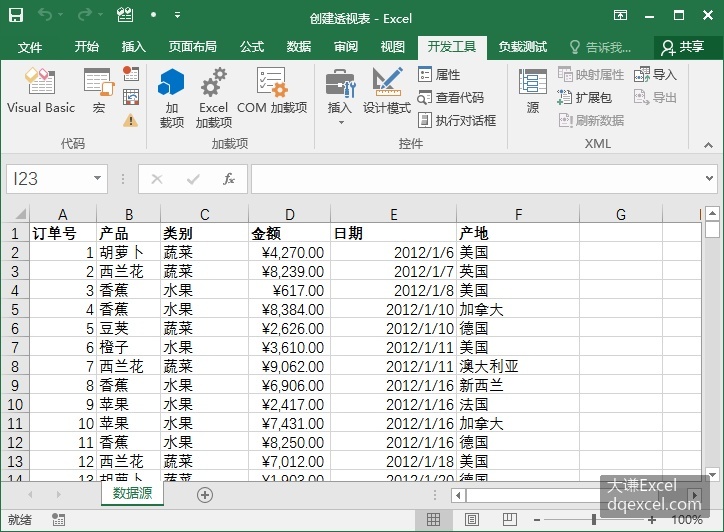
Task: Click the zoom slider handle
Action: (594, 520)
